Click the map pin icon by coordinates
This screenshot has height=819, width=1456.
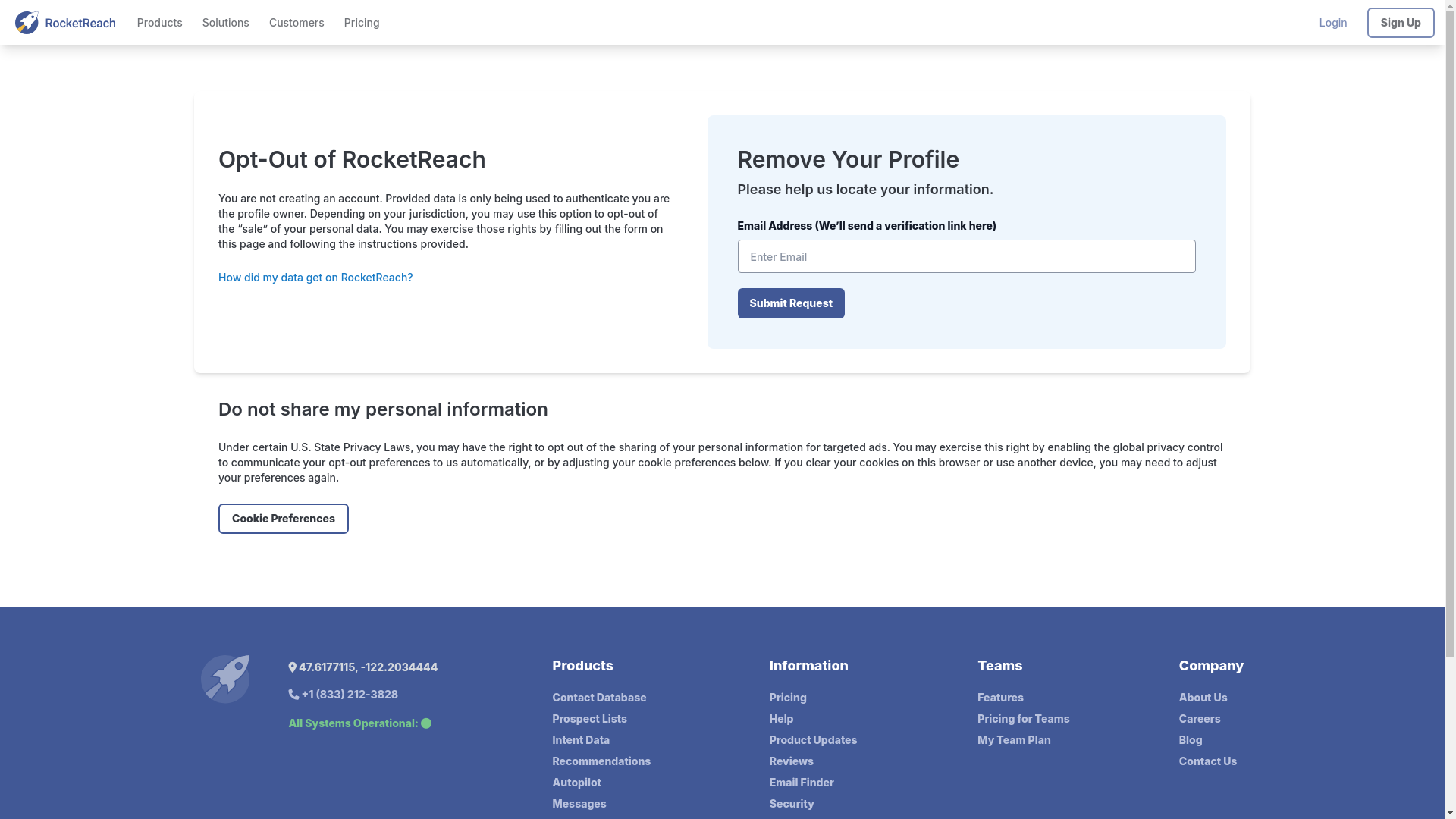[293, 667]
